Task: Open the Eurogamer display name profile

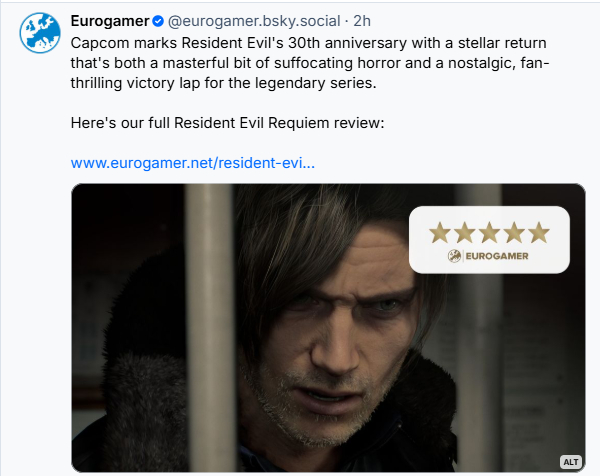Action: [110, 21]
